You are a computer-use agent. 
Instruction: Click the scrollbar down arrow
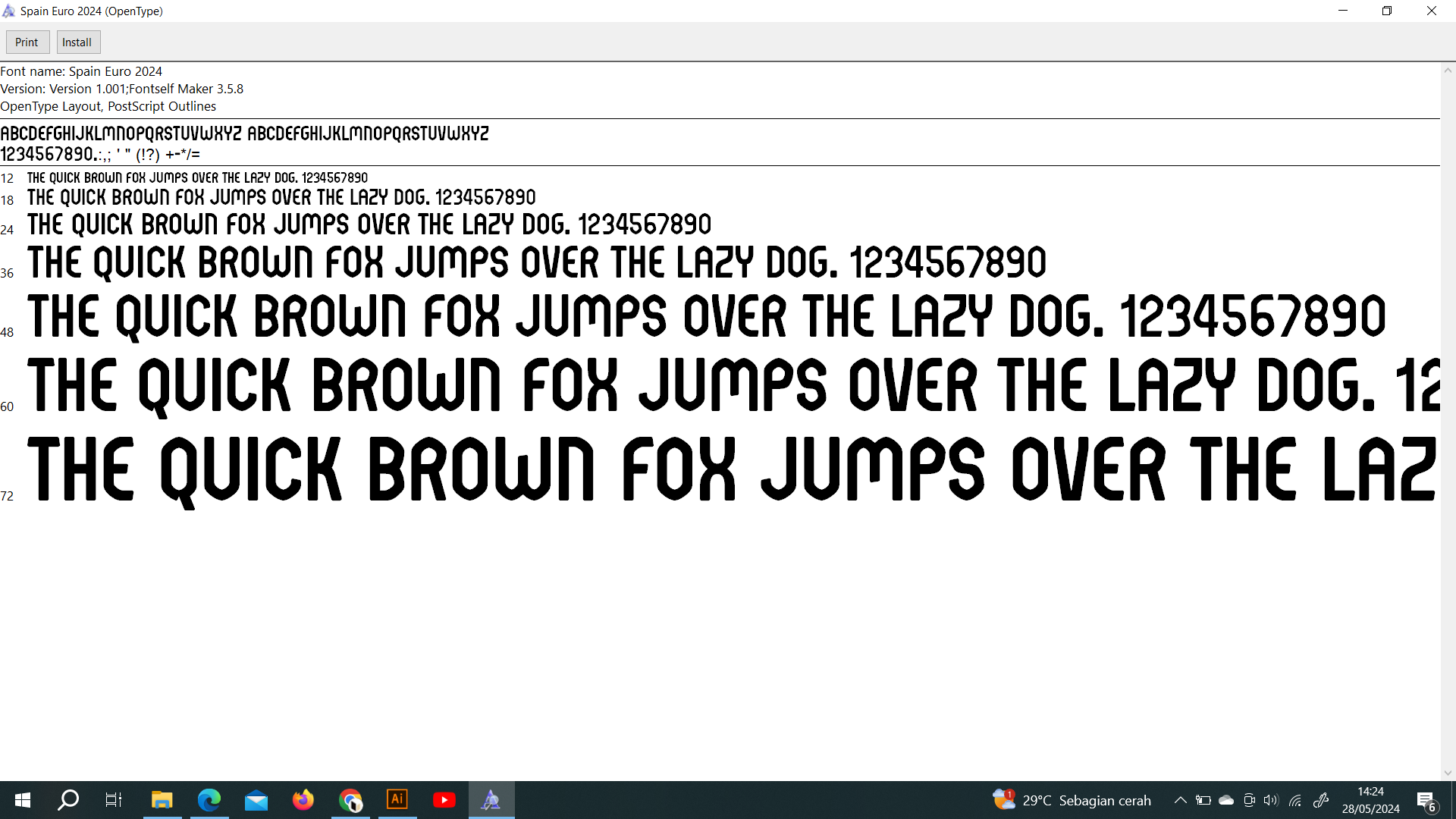[1448, 773]
